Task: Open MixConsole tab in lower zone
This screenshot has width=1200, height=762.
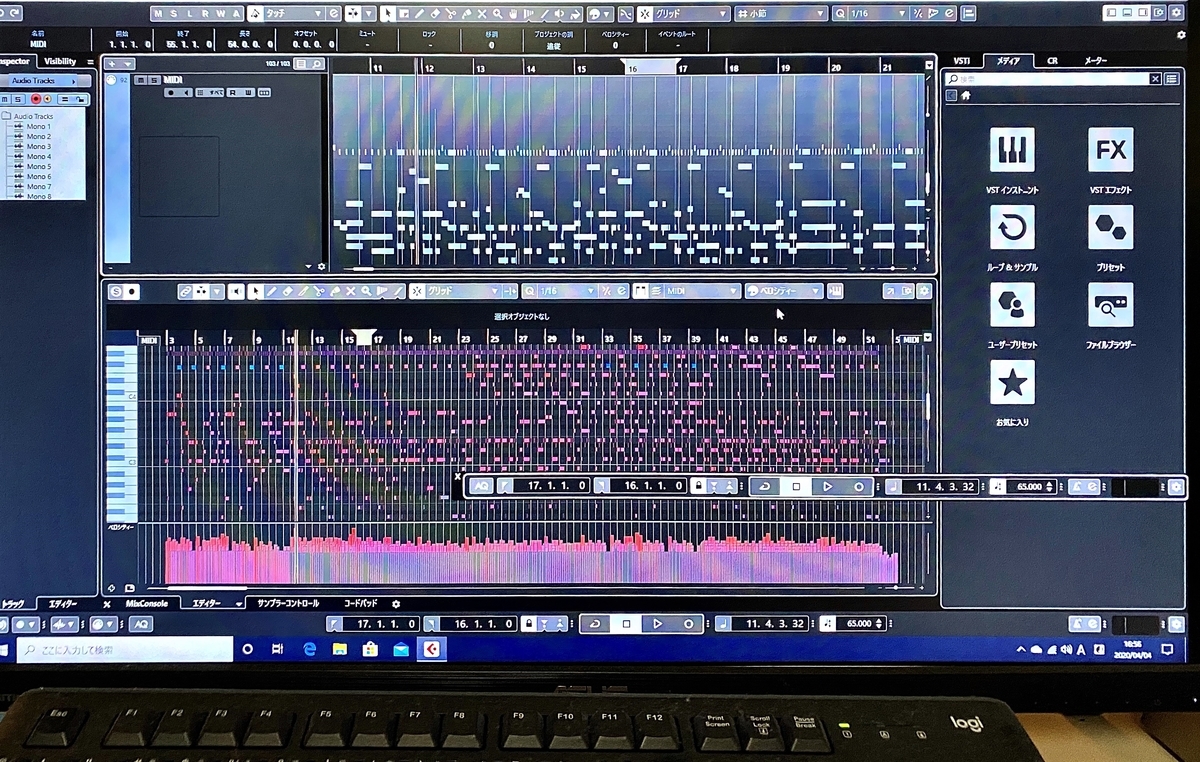Action: pos(148,604)
